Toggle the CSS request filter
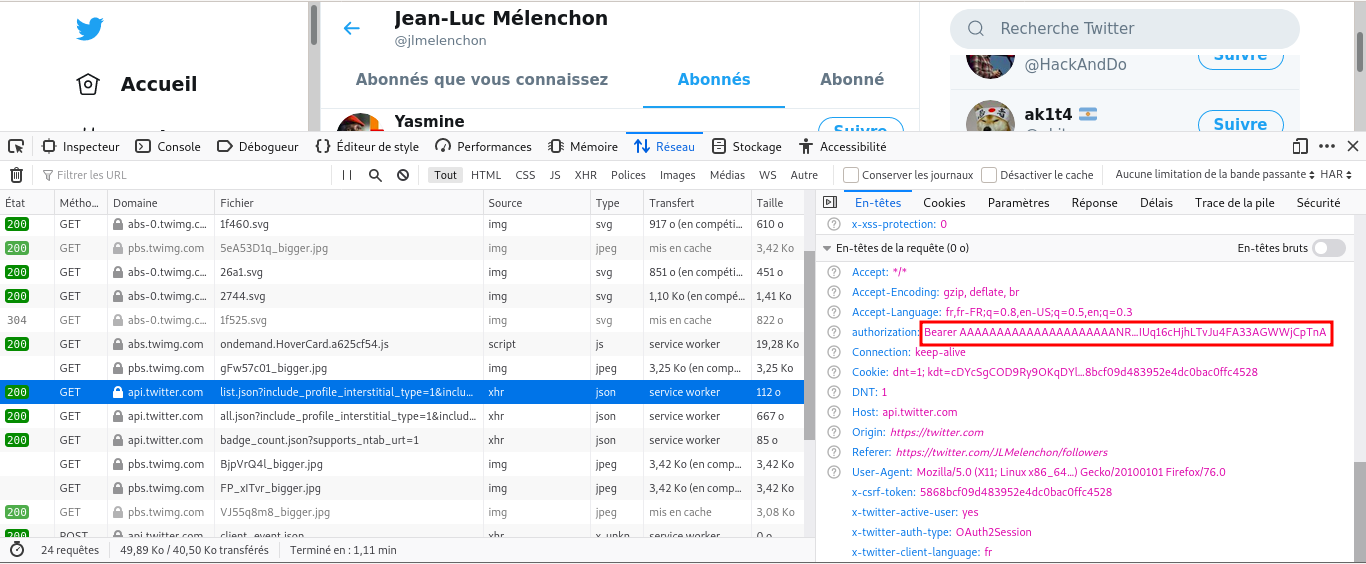The image size is (1366, 564). [x=526, y=175]
